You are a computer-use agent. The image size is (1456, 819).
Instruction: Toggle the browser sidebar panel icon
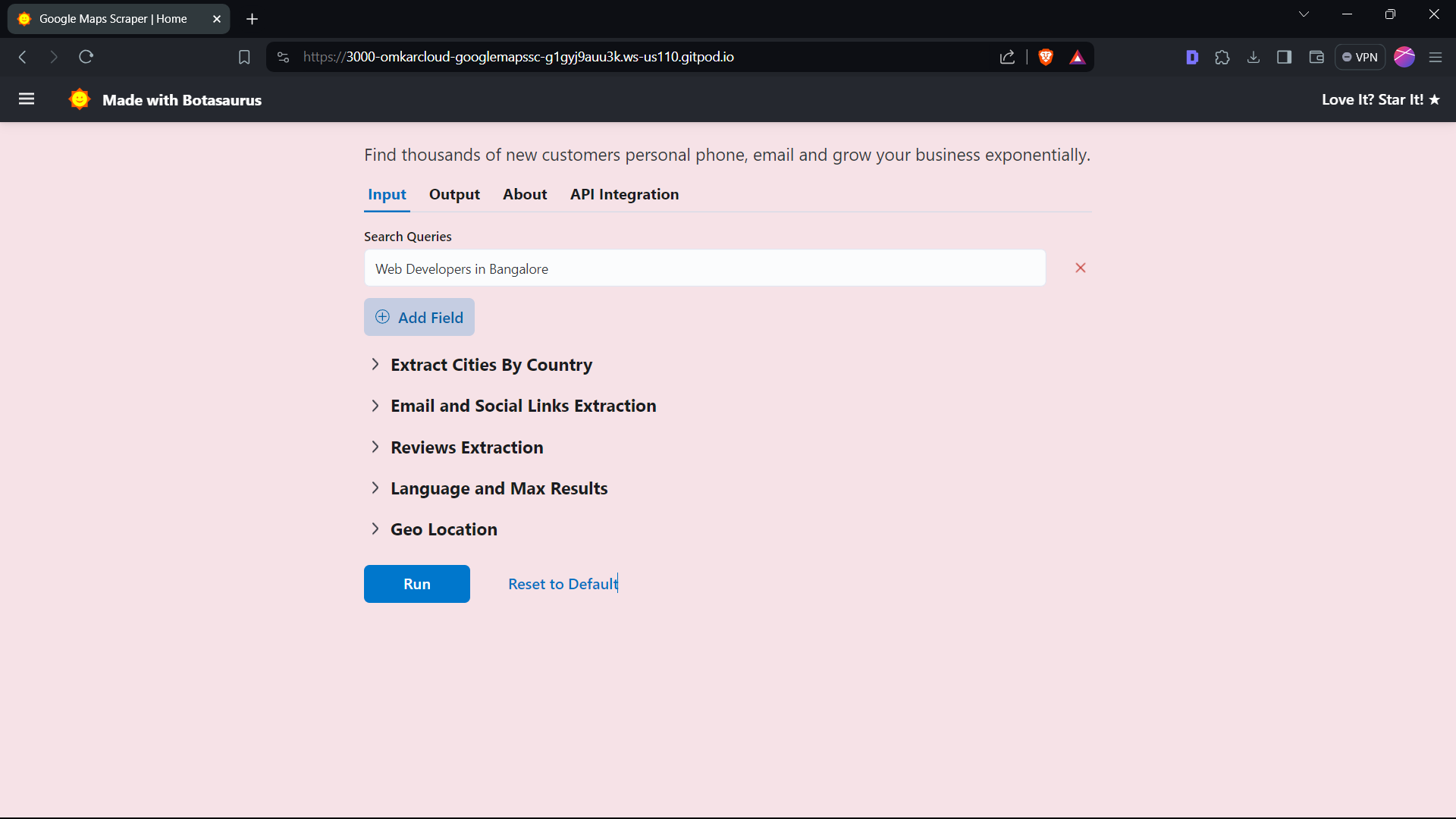[1284, 57]
